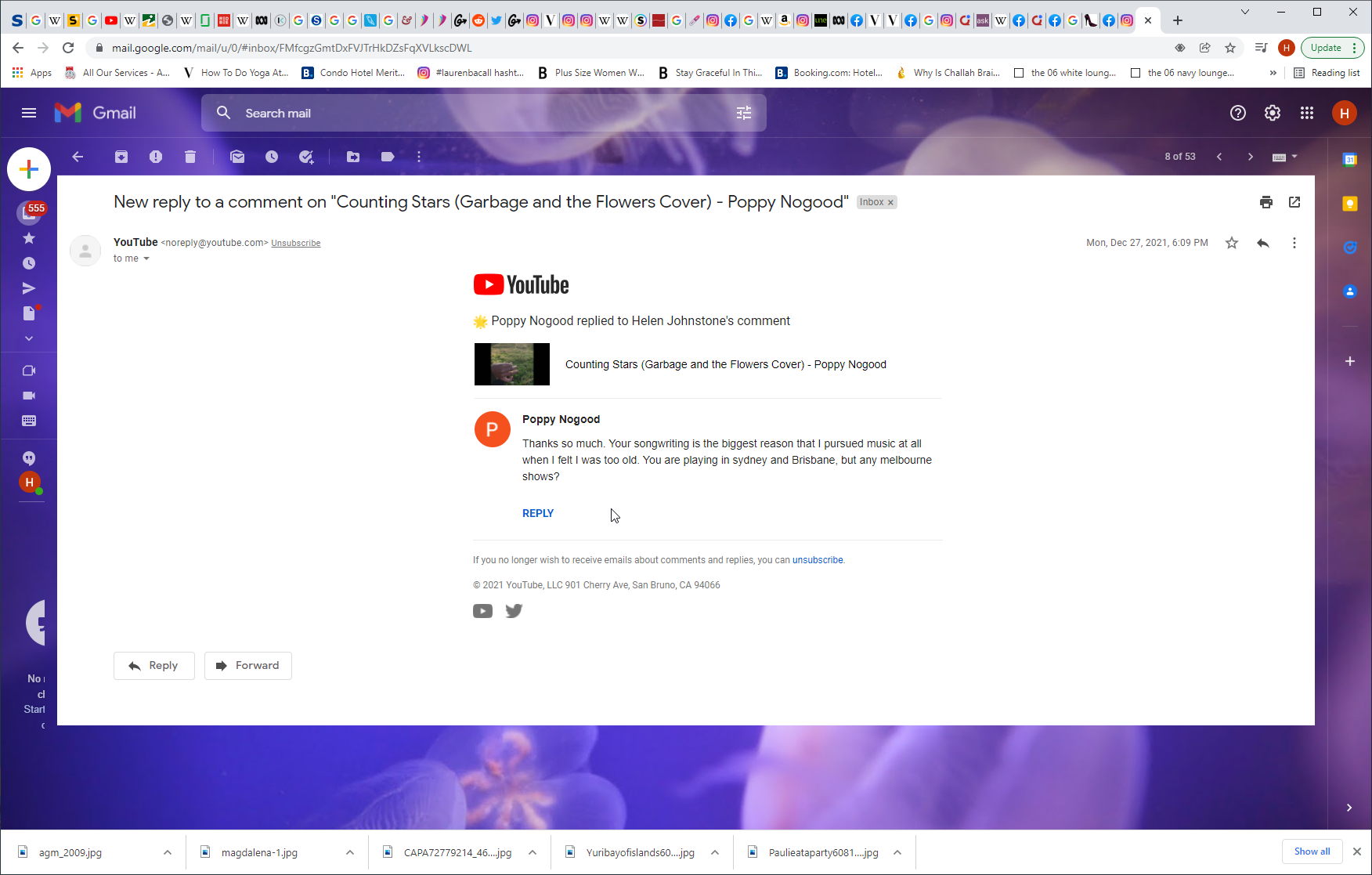Open the Counting Stars video thumbnail
1372x875 pixels.
click(512, 364)
